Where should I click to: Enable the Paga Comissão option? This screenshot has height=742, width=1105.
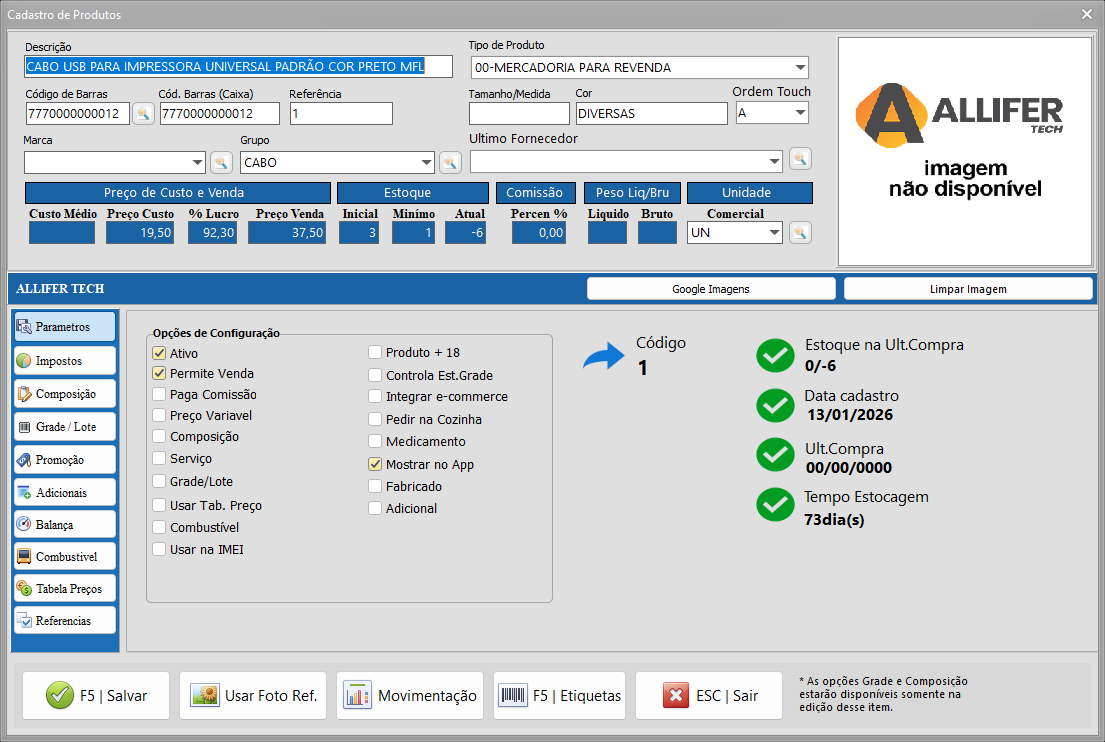pos(159,394)
